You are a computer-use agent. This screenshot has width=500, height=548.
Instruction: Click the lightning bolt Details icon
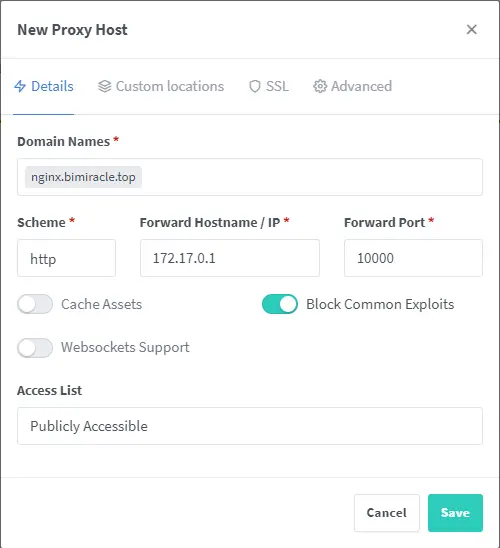(x=20, y=86)
